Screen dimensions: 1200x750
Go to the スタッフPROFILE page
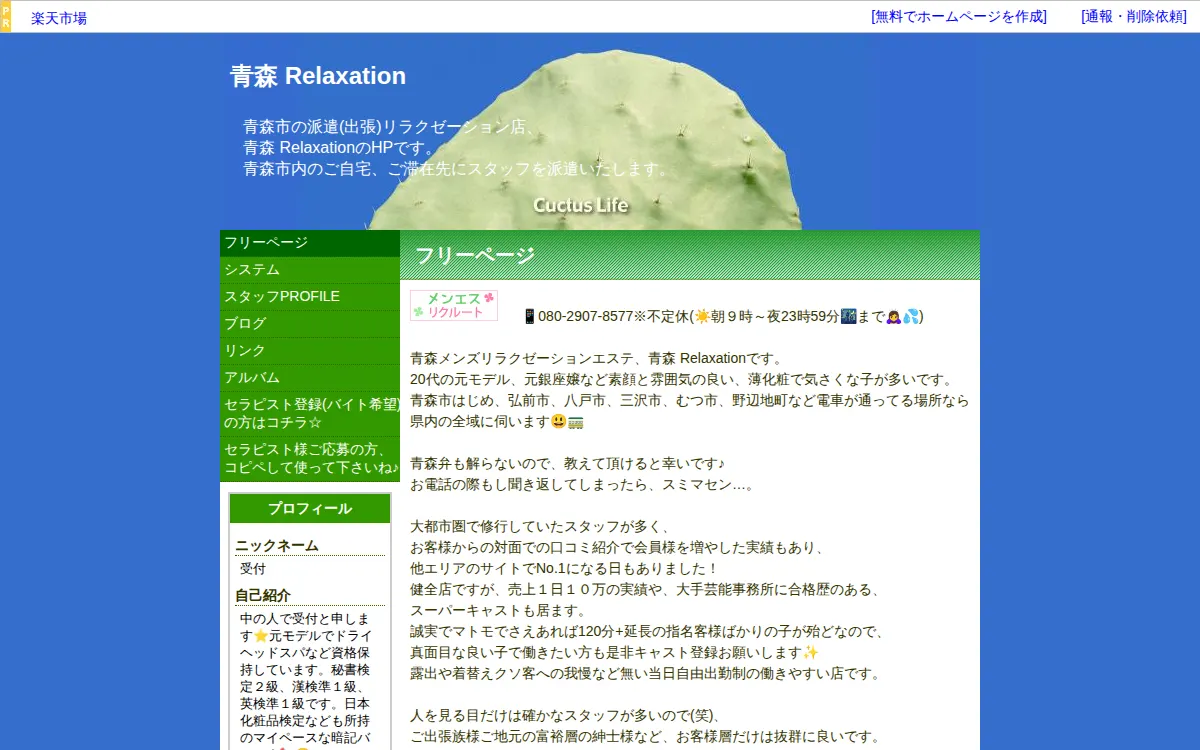point(282,297)
